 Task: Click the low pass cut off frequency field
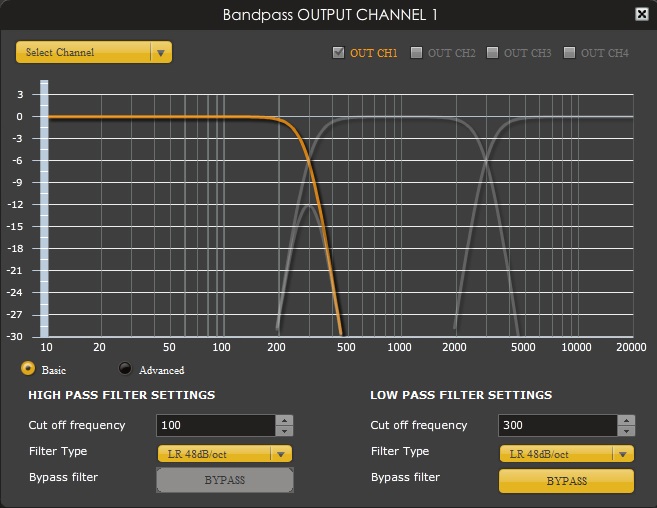[x=557, y=425]
